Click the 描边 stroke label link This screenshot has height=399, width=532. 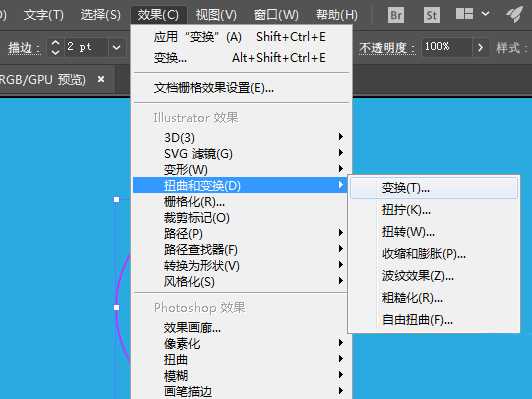point(24,48)
